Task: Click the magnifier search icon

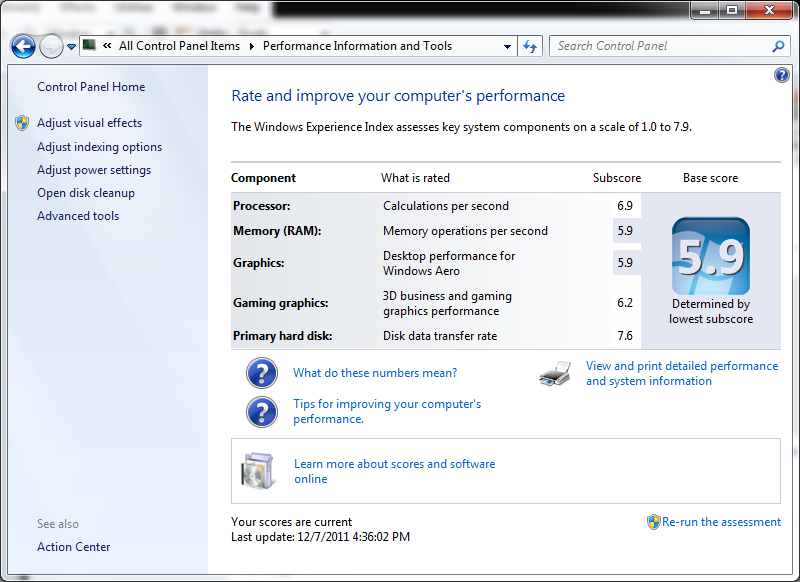Action: click(778, 46)
